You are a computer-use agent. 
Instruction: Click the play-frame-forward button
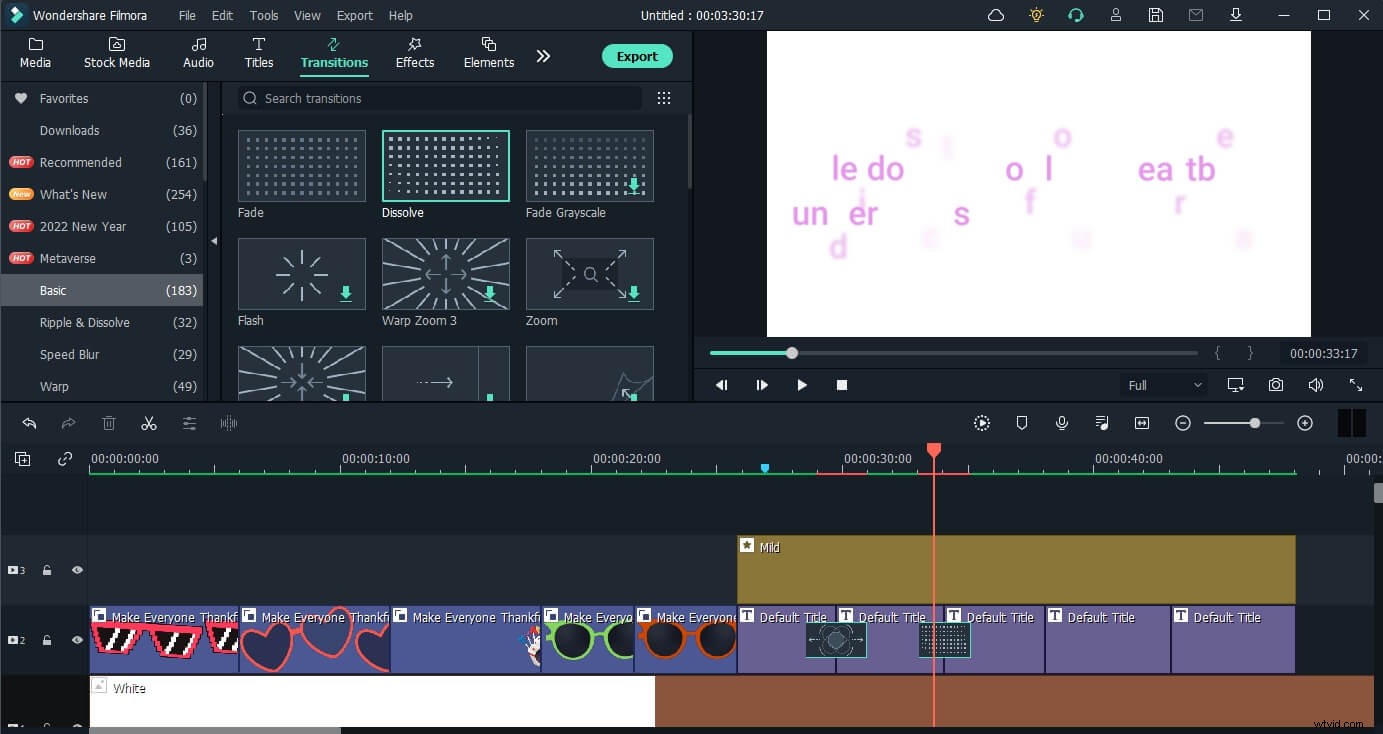point(761,385)
